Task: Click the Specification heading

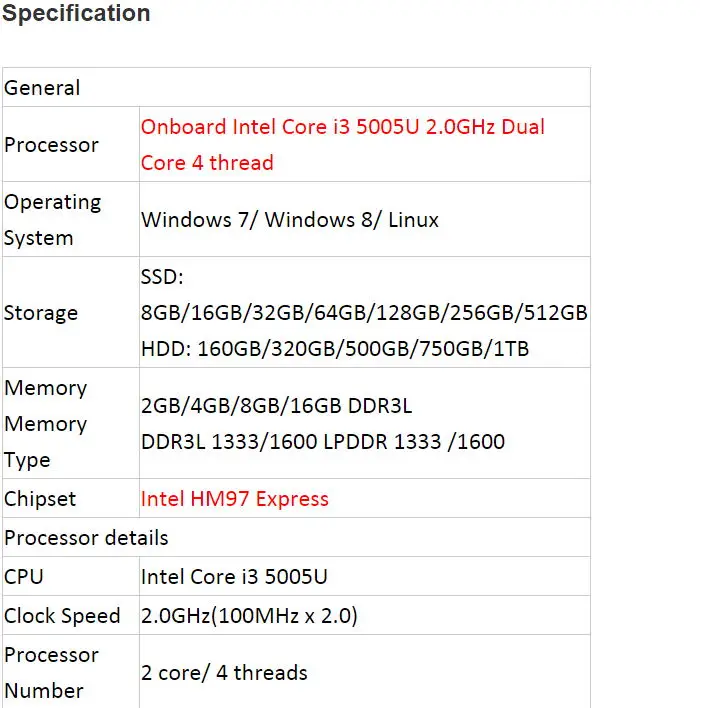Action: tap(76, 14)
